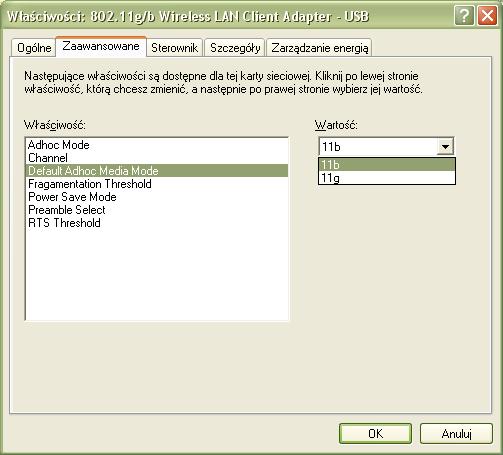
Task: Open the Sterownik tab
Action: pyautogui.click(x=174, y=48)
